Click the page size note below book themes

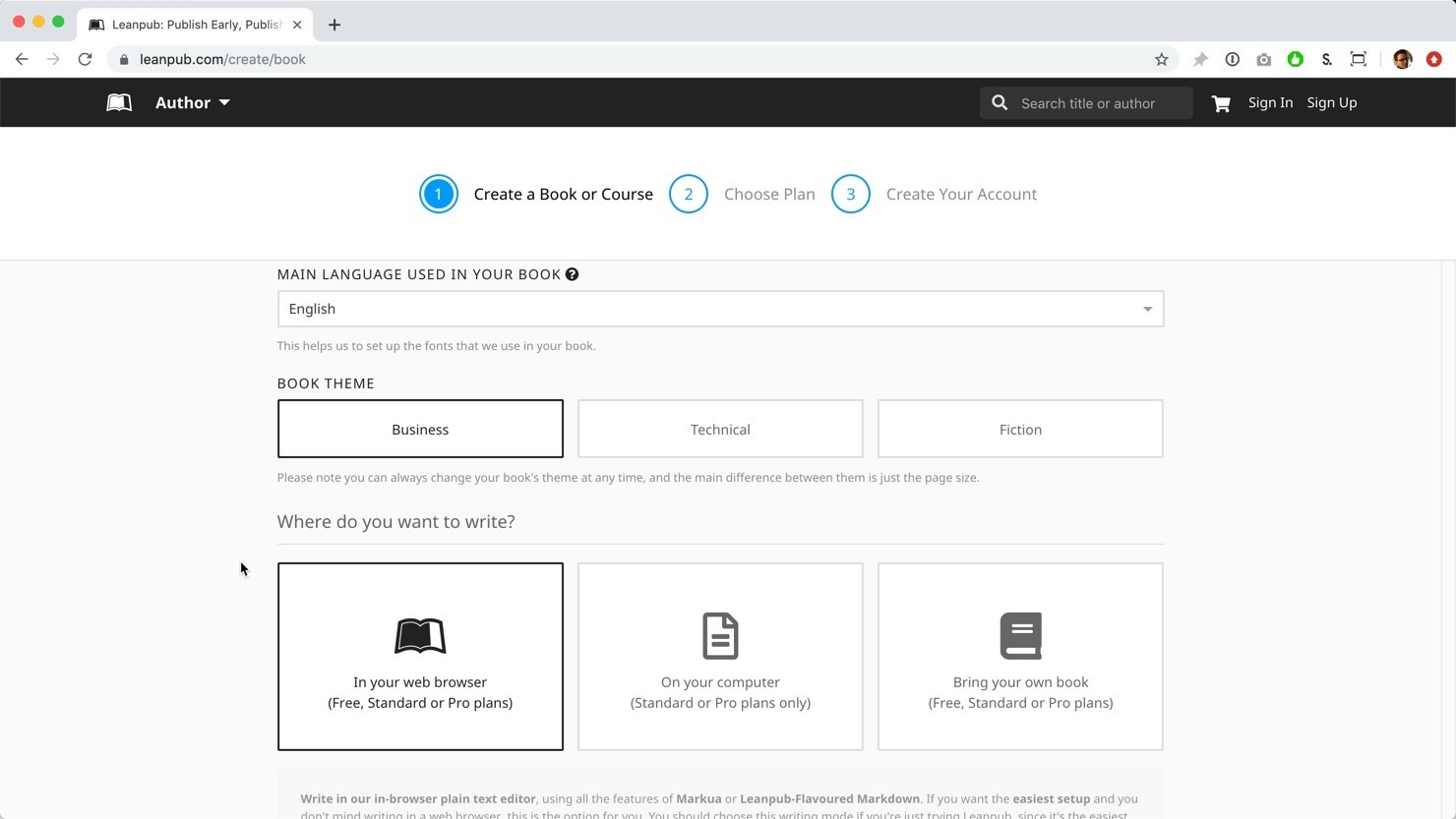click(628, 478)
